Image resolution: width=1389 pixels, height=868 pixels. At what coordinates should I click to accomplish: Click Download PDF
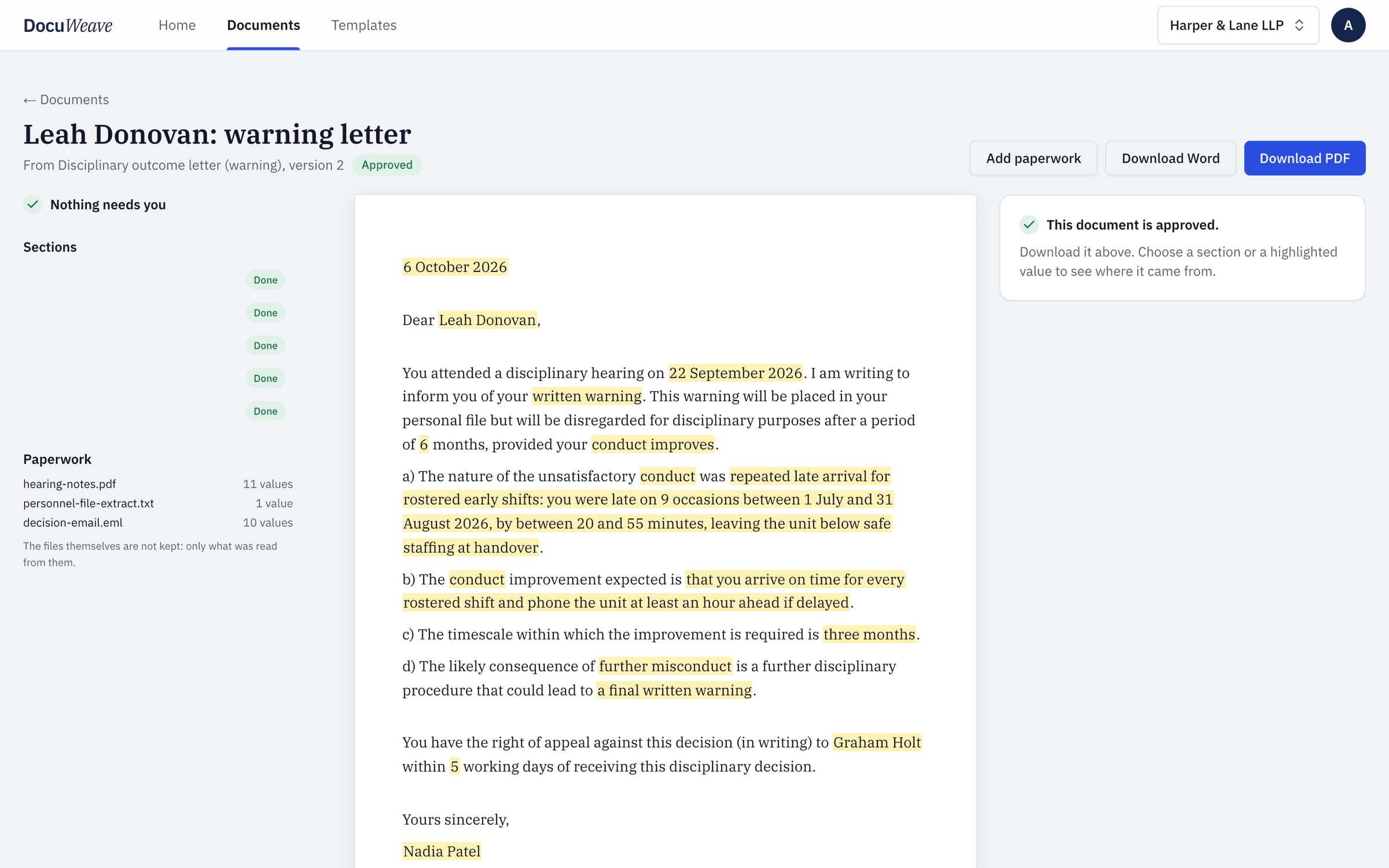click(1305, 158)
